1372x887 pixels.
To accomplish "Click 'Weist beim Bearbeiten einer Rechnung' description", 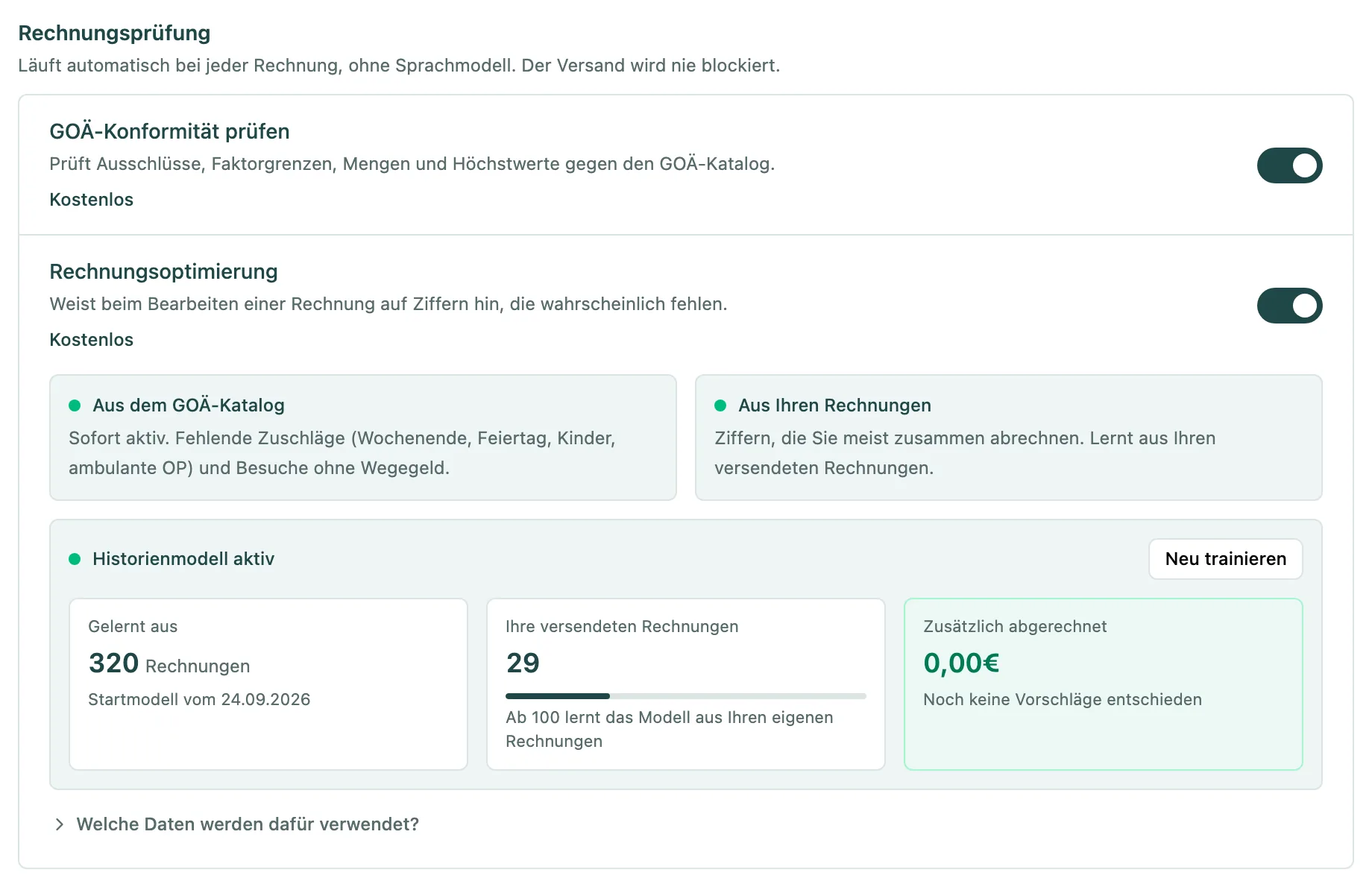I will pos(388,304).
